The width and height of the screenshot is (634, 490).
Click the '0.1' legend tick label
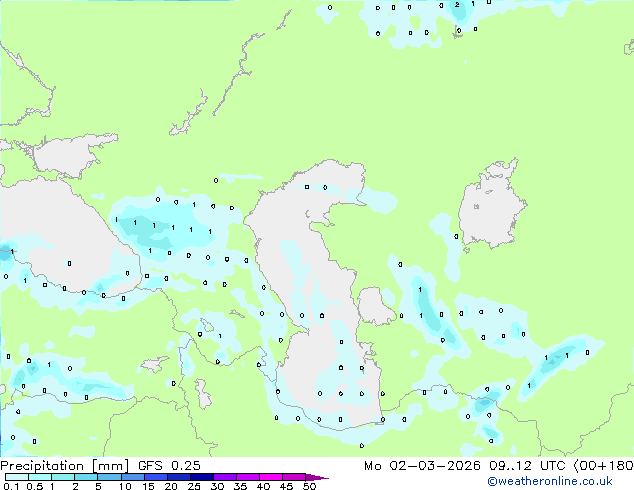pos(11,486)
